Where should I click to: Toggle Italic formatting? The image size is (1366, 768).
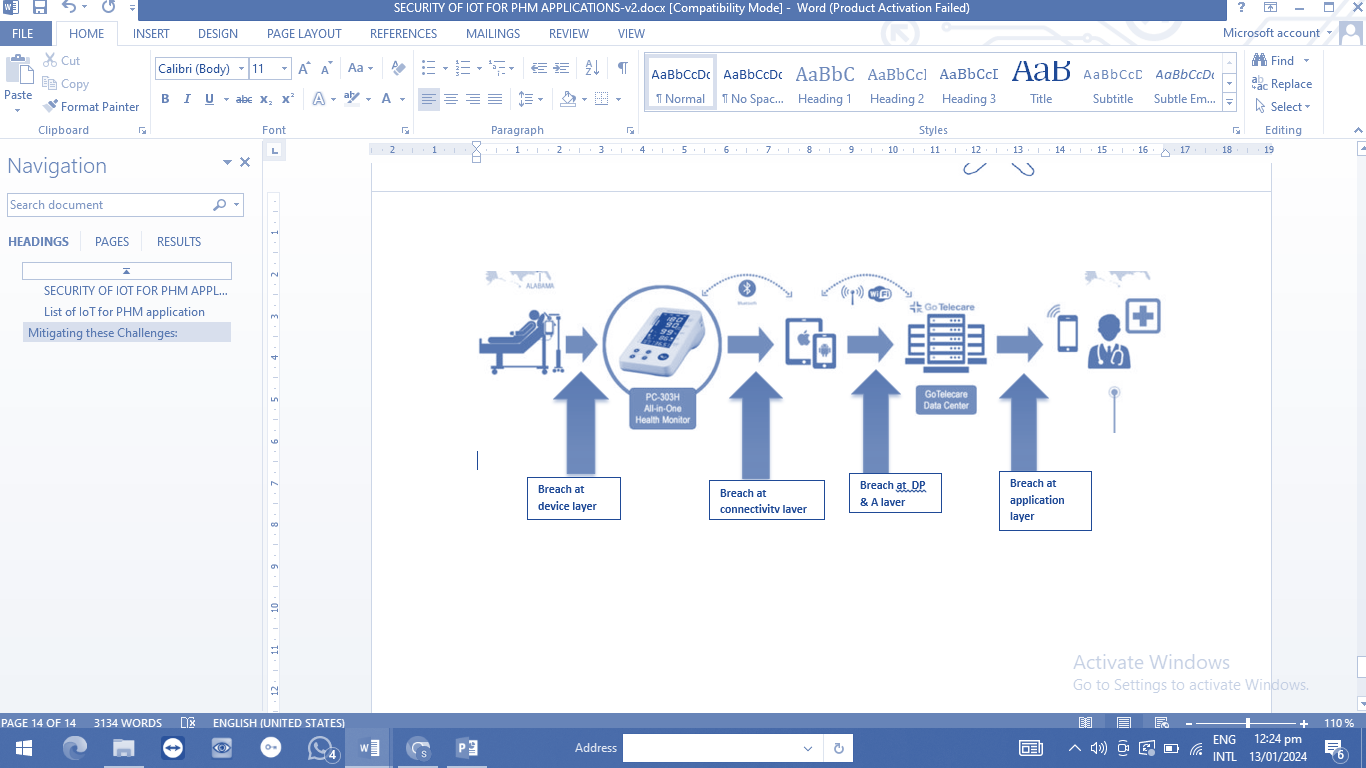coord(187,99)
